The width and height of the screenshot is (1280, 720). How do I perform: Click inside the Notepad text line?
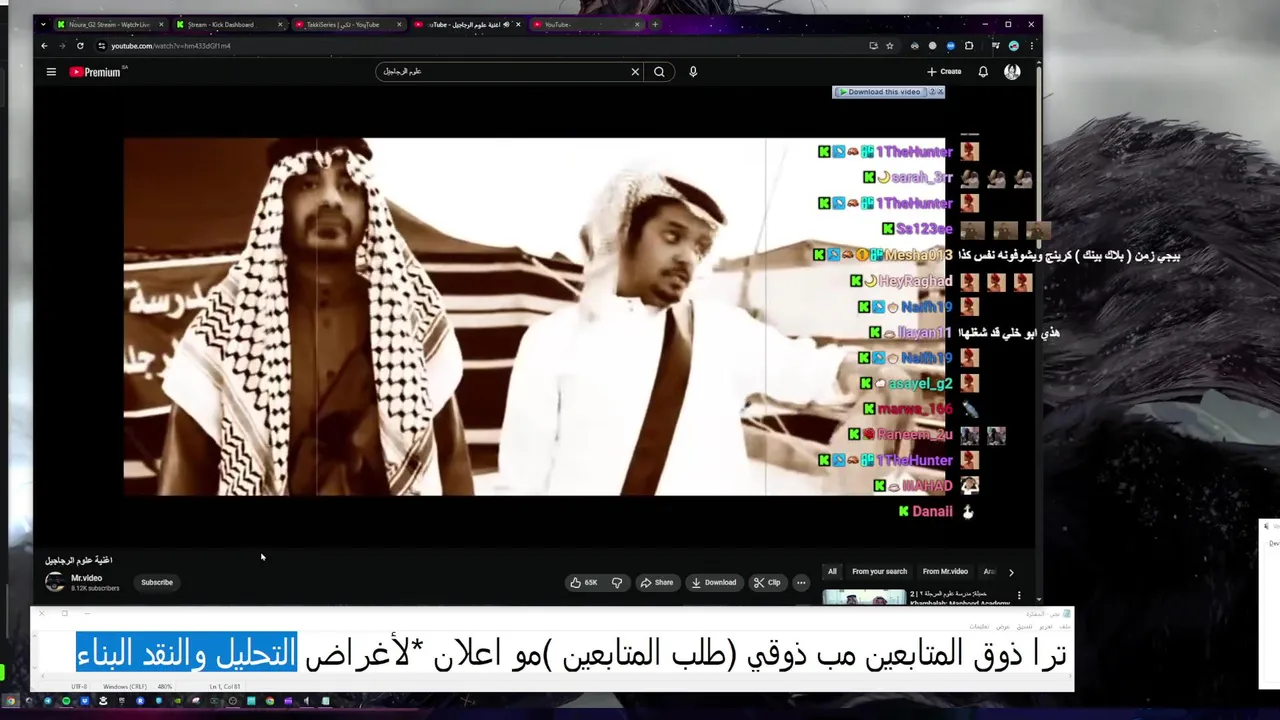pyautogui.click(x=572, y=654)
